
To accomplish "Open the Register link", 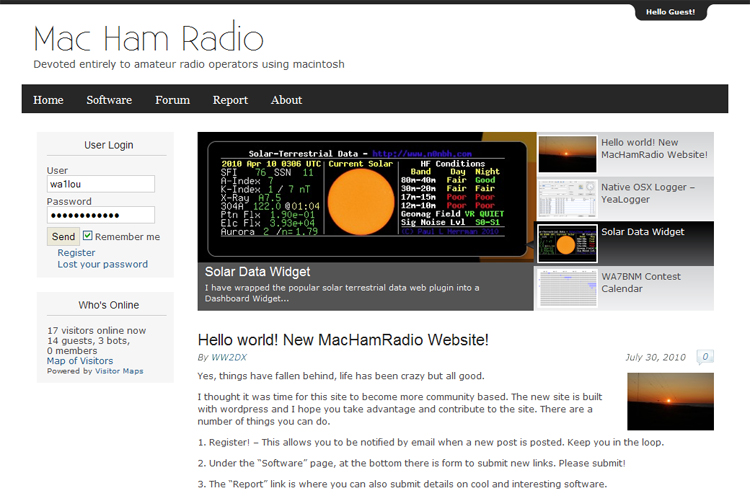I will click(x=76, y=253).
